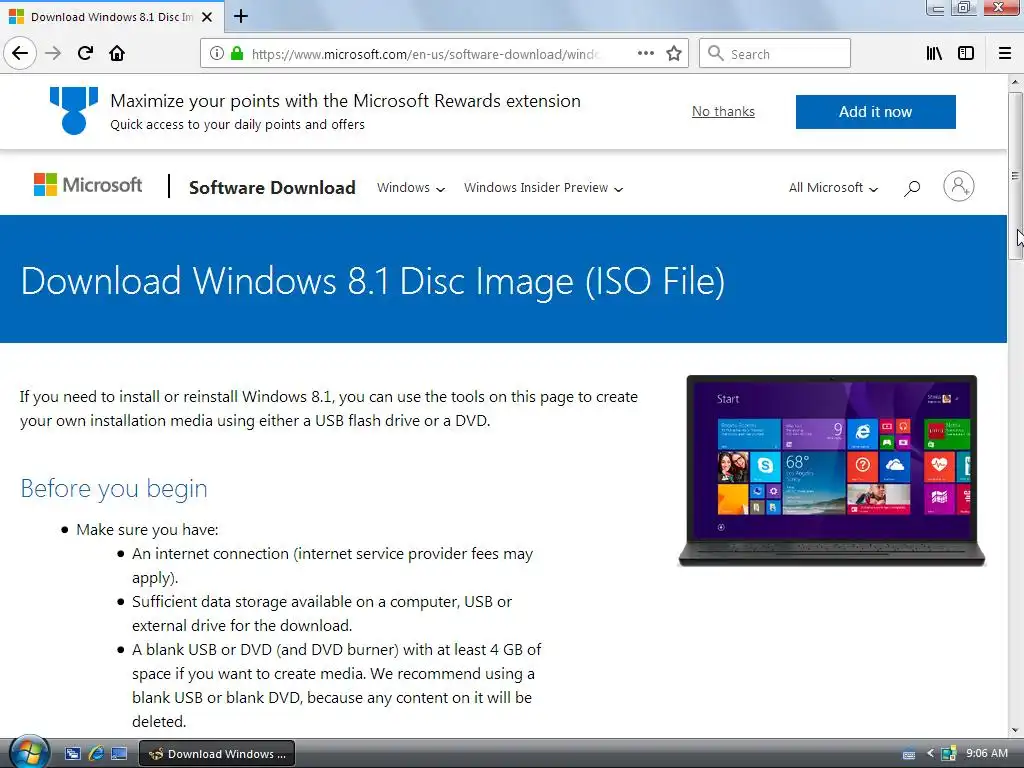Go back using the browser back arrow
Screen dimensions: 1024x768
20,53
